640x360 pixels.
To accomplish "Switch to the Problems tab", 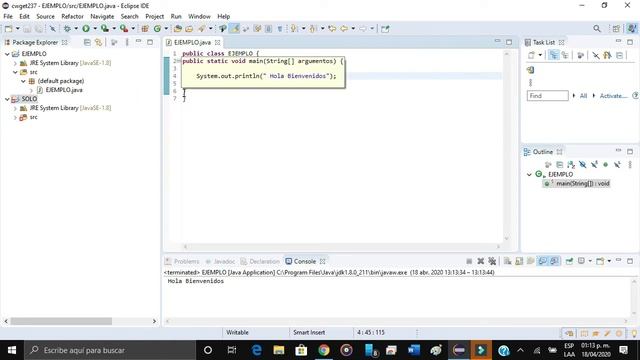I will tap(182, 261).
